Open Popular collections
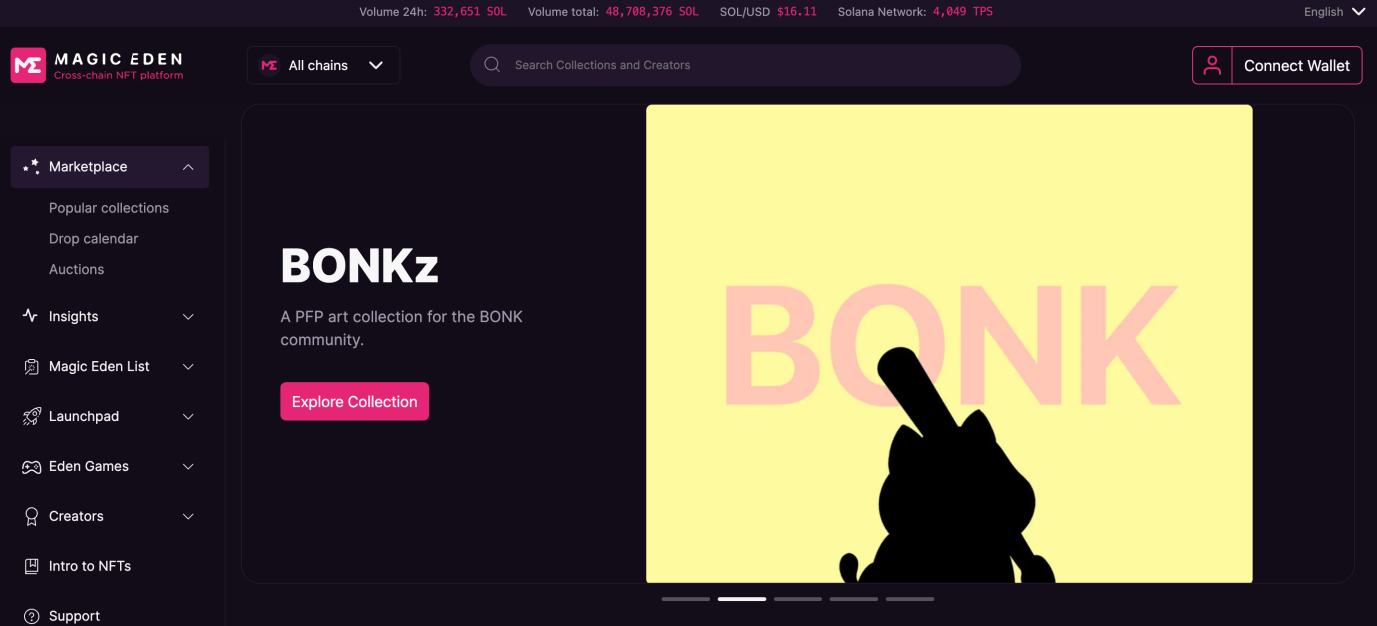The image size is (1377, 626). pos(109,208)
